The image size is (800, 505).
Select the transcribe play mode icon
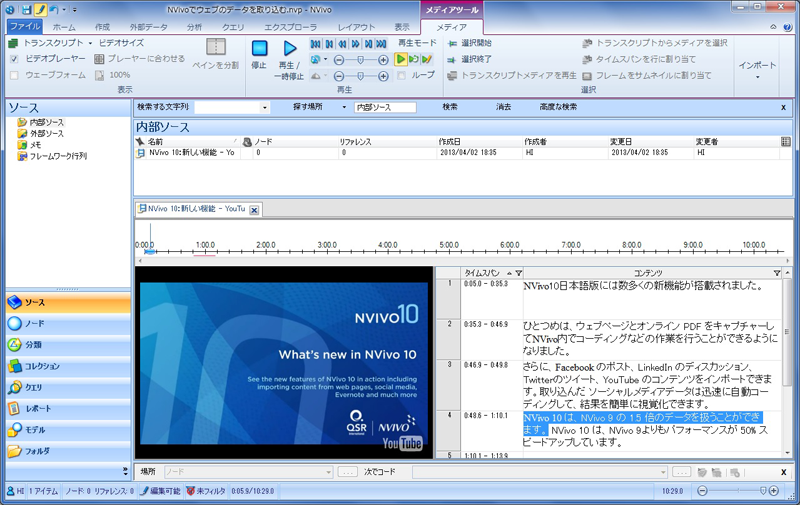click(427, 59)
